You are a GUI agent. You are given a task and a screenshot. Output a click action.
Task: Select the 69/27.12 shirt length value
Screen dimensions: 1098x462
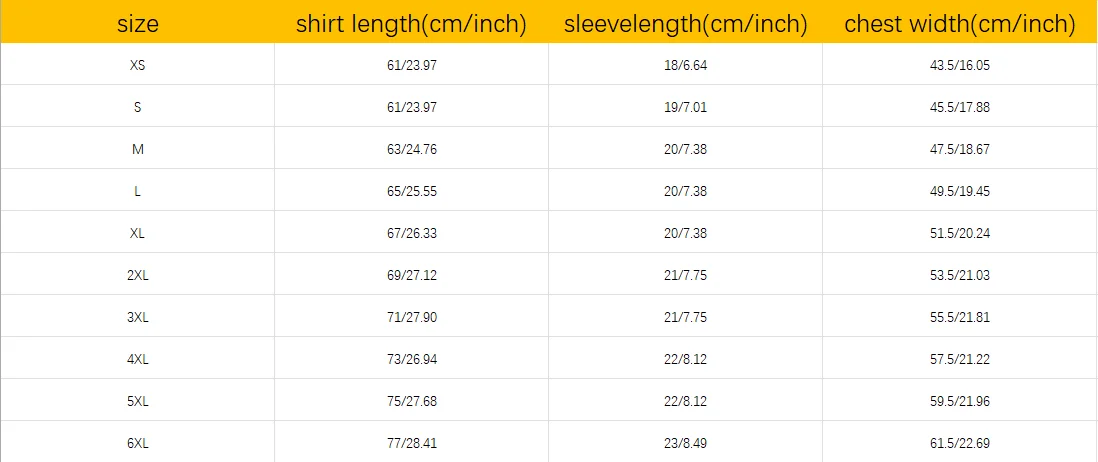click(x=411, y=275)
